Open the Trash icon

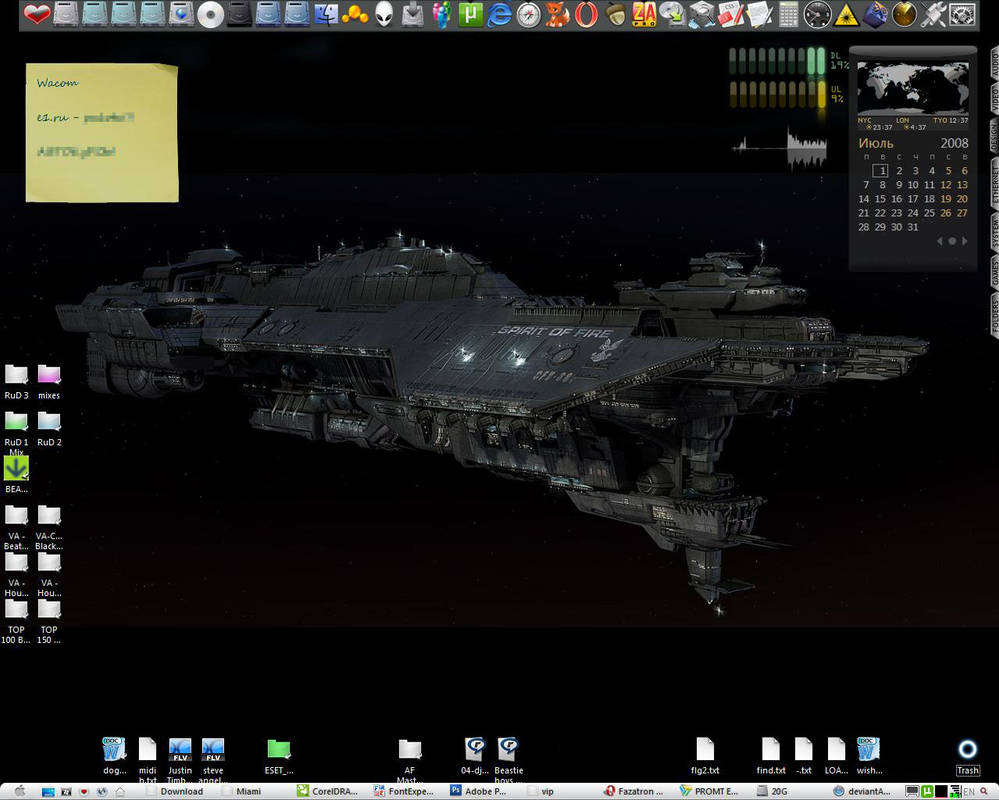(x=967, y=757)
